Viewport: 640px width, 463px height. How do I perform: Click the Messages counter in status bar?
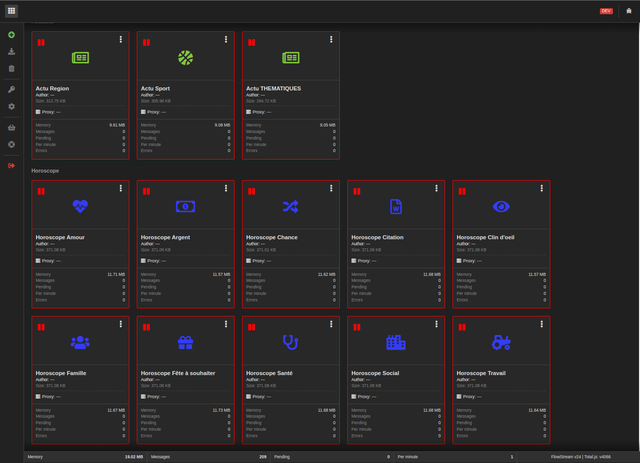click(x=209, y=457)
